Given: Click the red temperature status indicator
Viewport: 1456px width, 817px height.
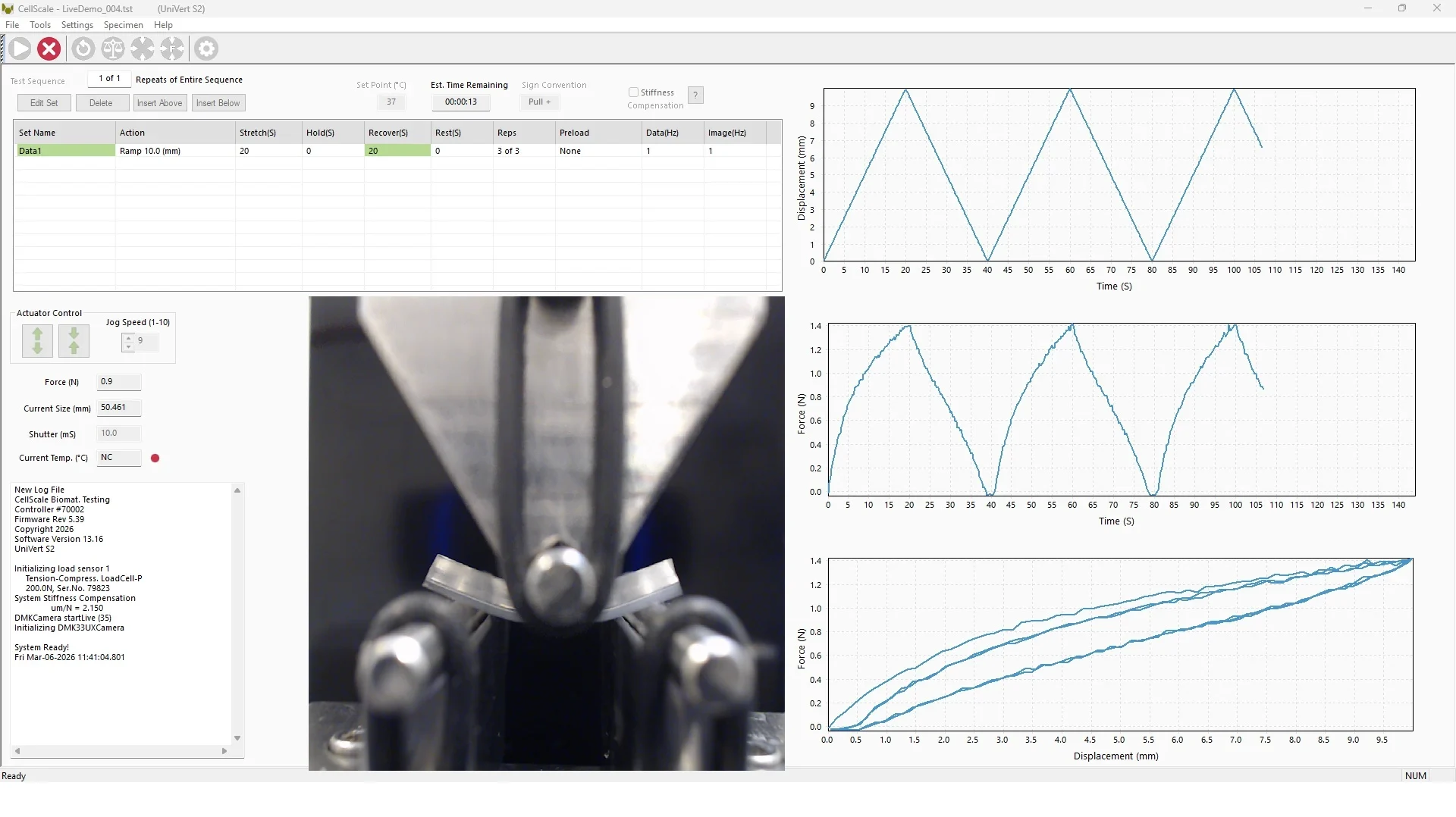Looking at the screenshot, I should pyautogui.click(x=155, y=458).
